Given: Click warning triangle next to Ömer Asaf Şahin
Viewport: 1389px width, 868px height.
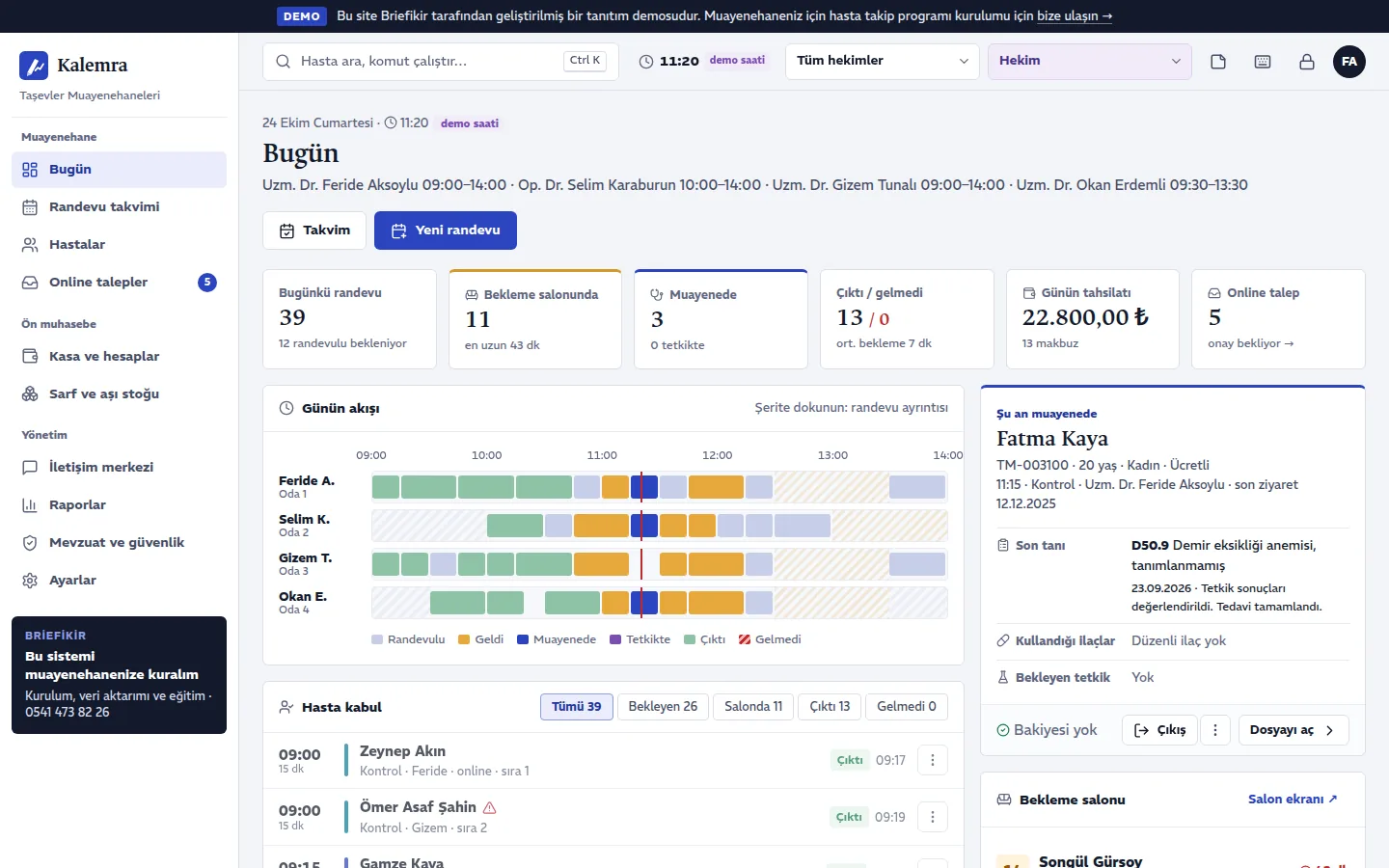Looking at the screenshot, I should pyautogui.click(x=490, y=807).
